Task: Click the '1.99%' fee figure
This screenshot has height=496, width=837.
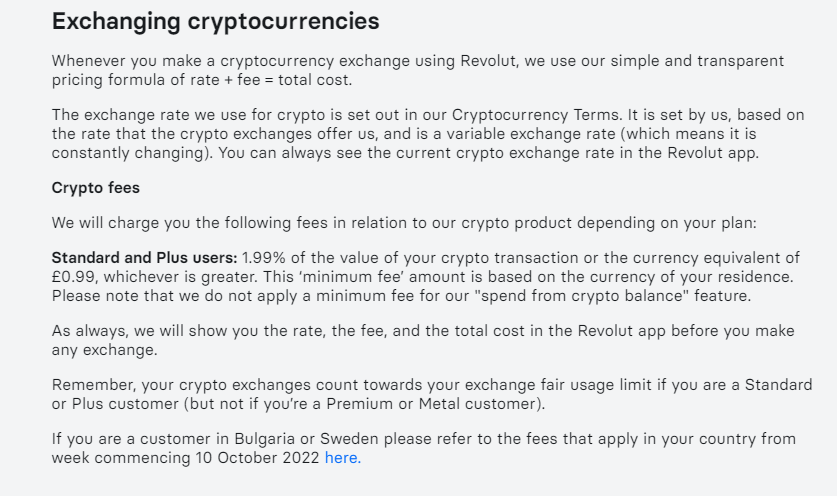Action: (x=264, y=258)
